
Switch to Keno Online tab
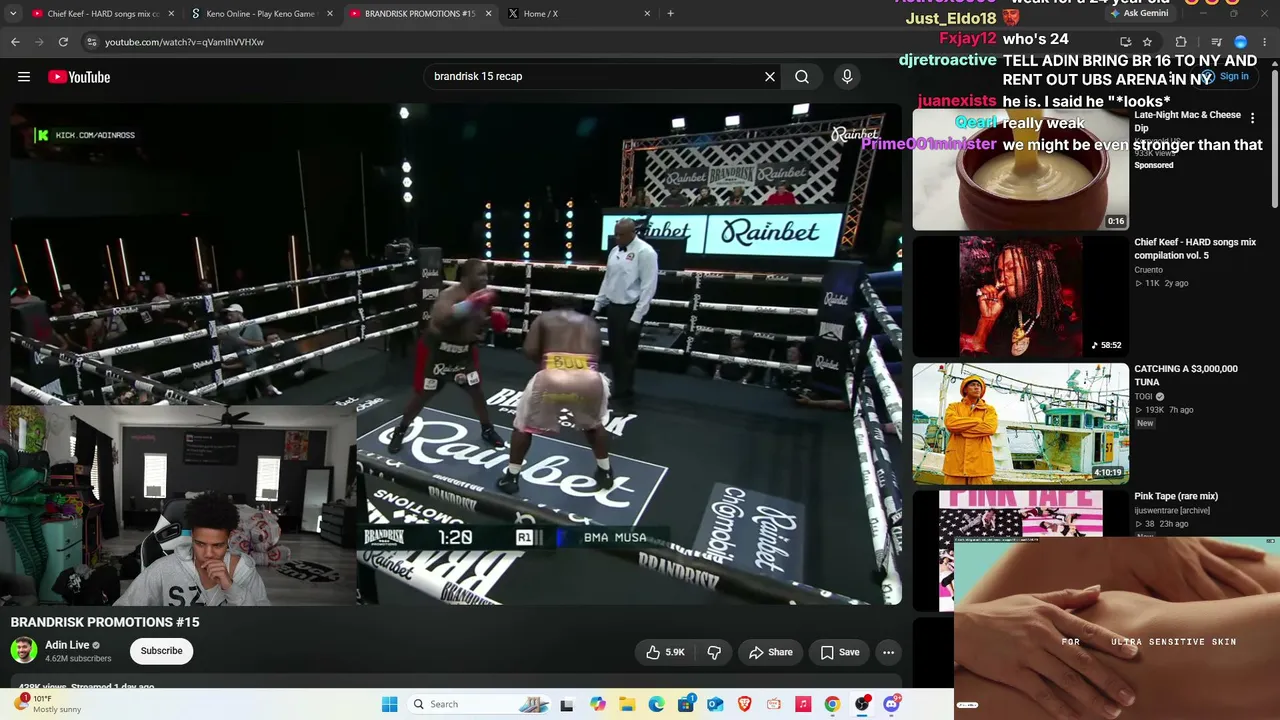(262, 14)
